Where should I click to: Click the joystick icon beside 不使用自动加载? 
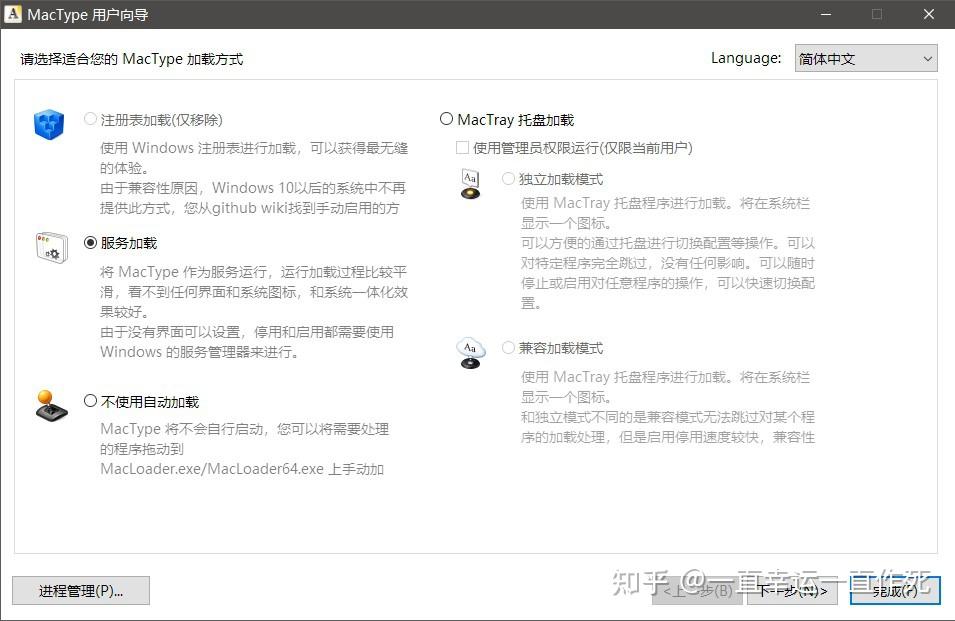pos(49,407)
